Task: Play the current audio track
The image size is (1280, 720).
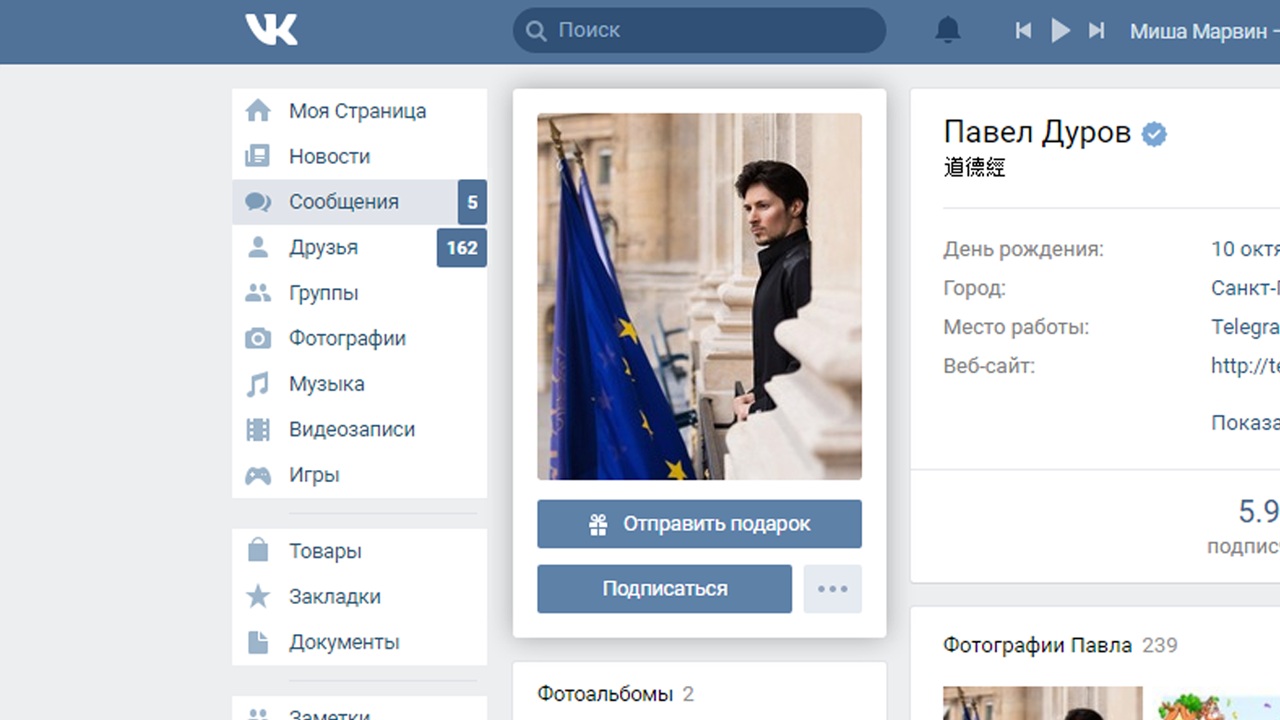Action: pos(1060,30)
